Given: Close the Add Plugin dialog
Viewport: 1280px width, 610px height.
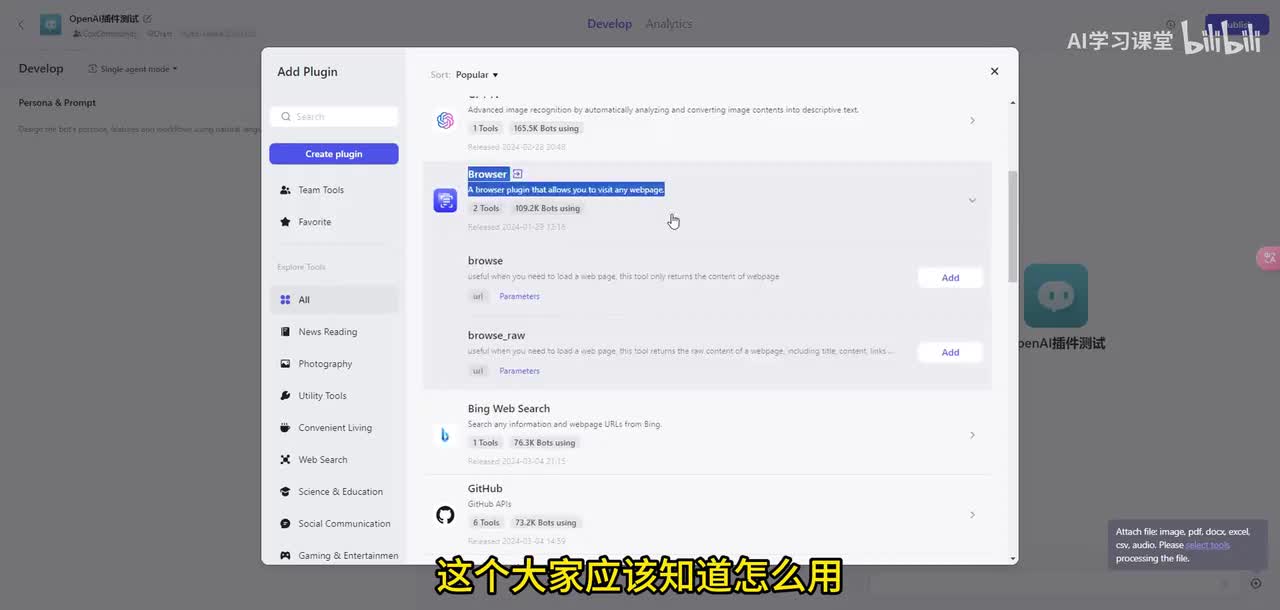Looking at the screenshot, I should coord(994,71).
